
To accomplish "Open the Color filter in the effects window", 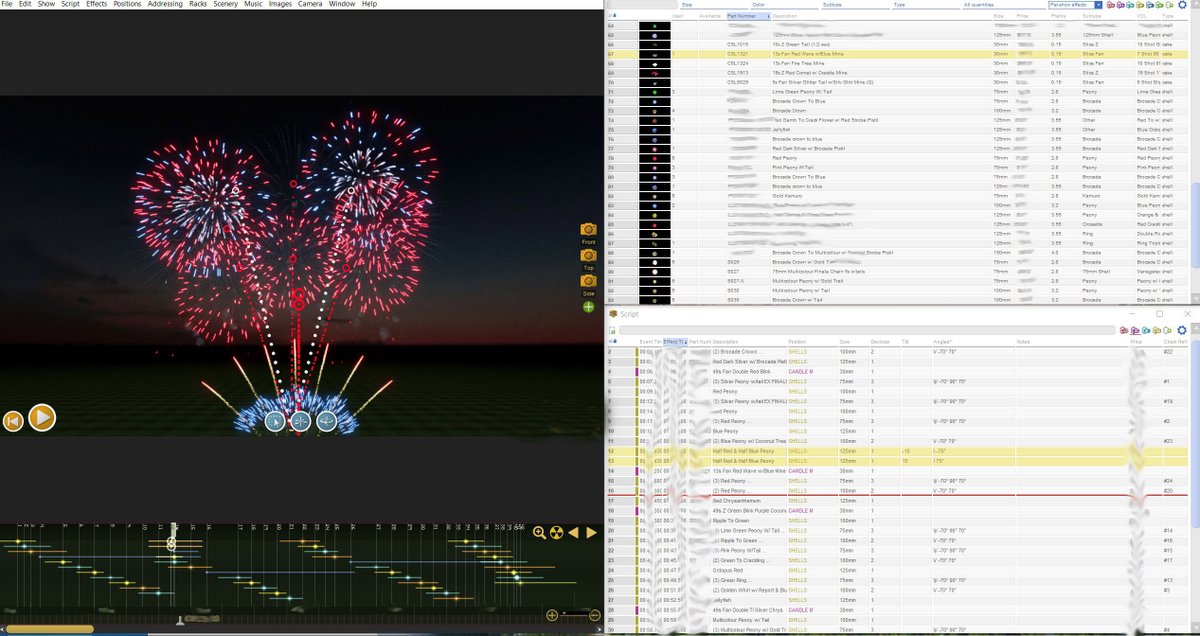I will [x=784, y=5].
